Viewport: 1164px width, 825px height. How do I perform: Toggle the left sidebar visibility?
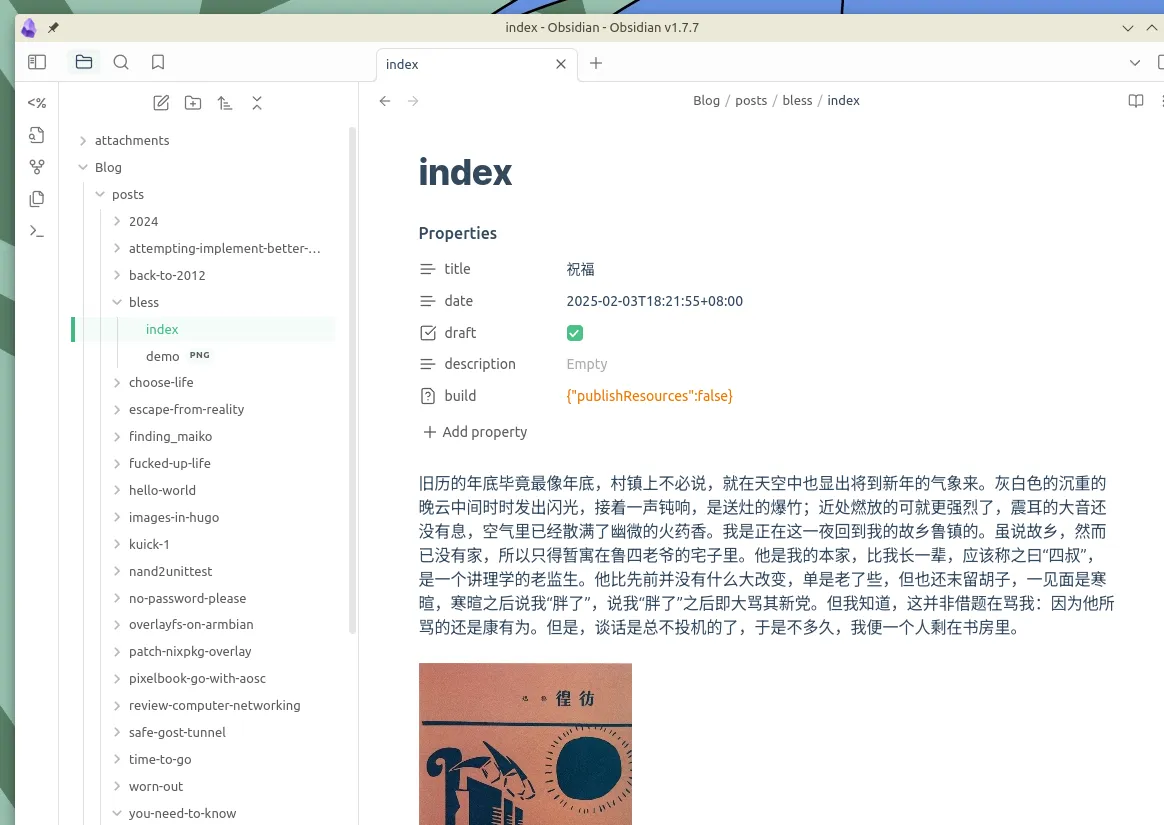coord(37,61)
